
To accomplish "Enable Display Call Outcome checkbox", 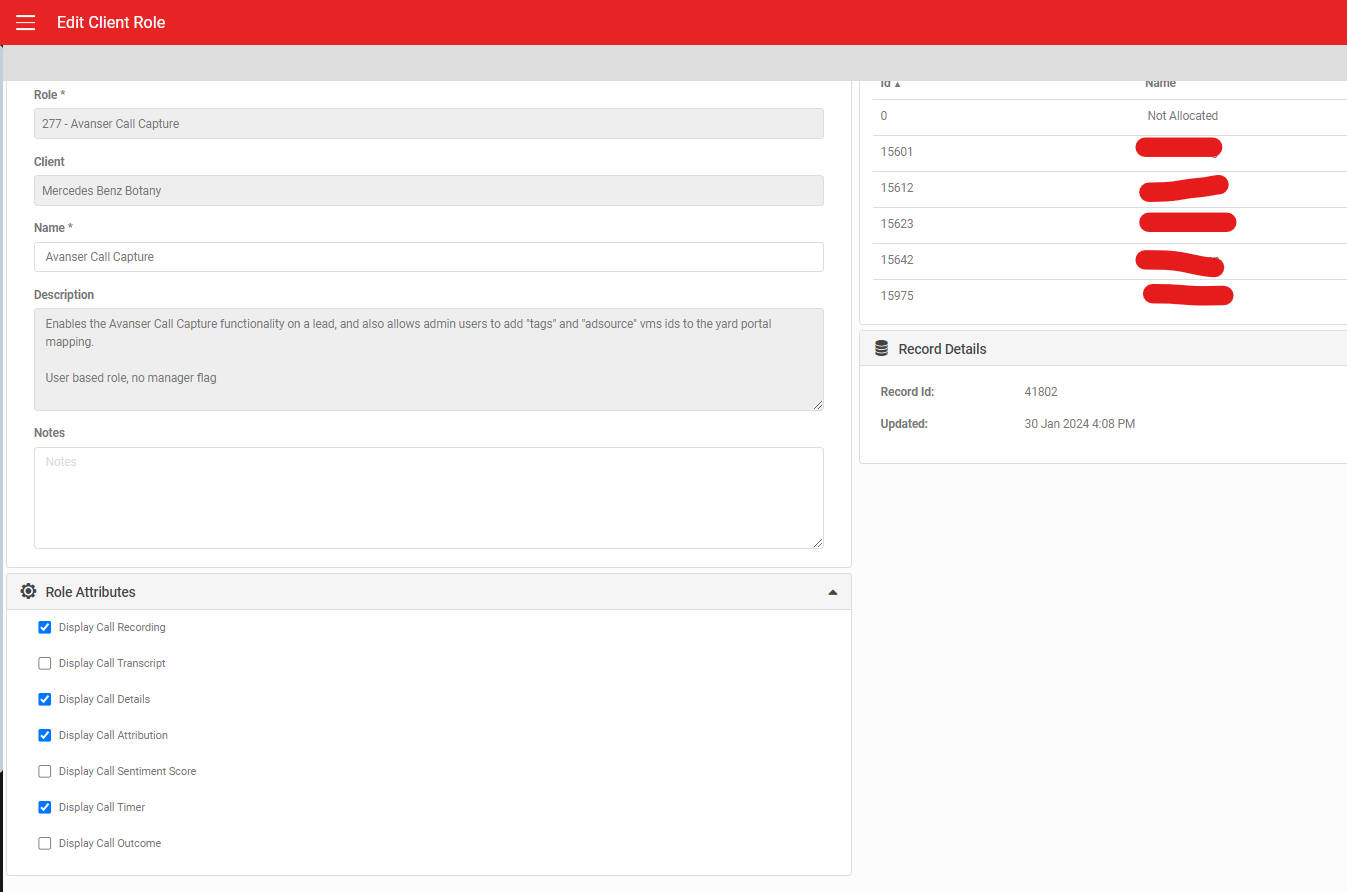I will [44, 843].
